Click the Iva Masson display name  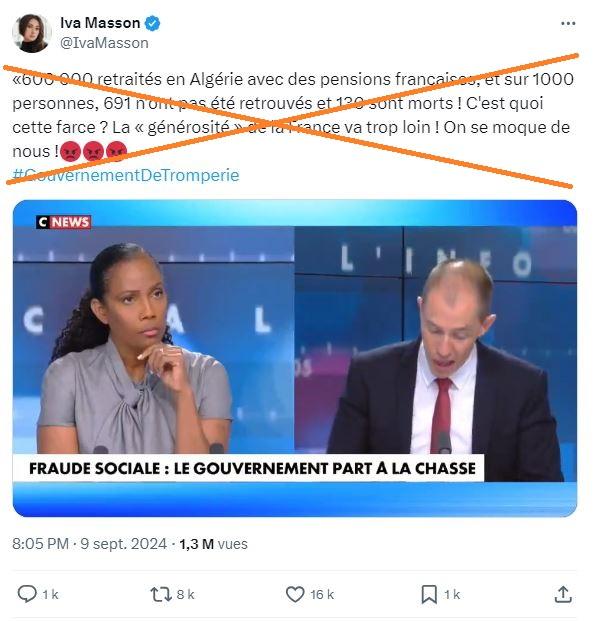click(x=100, y=23)
